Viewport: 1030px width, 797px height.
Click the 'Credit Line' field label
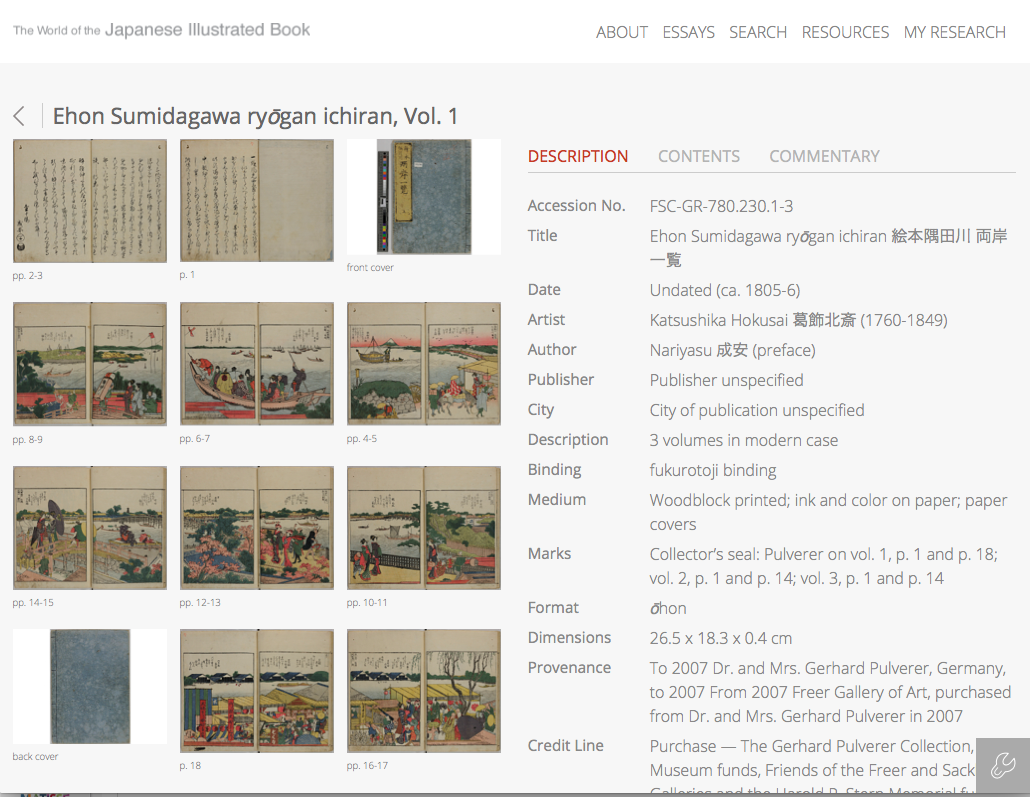pos(566,746)
